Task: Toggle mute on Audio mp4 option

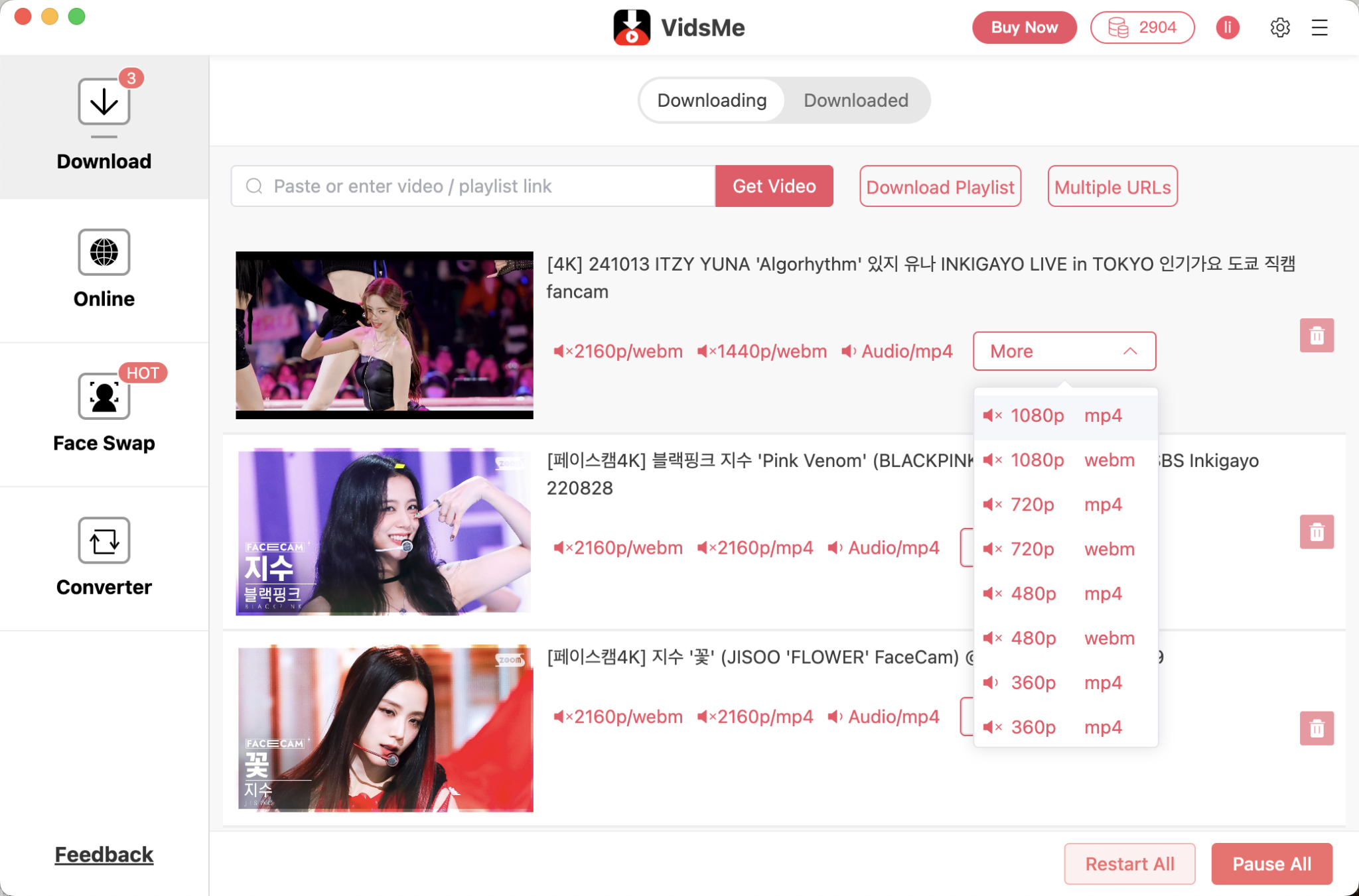Action: 850,350
